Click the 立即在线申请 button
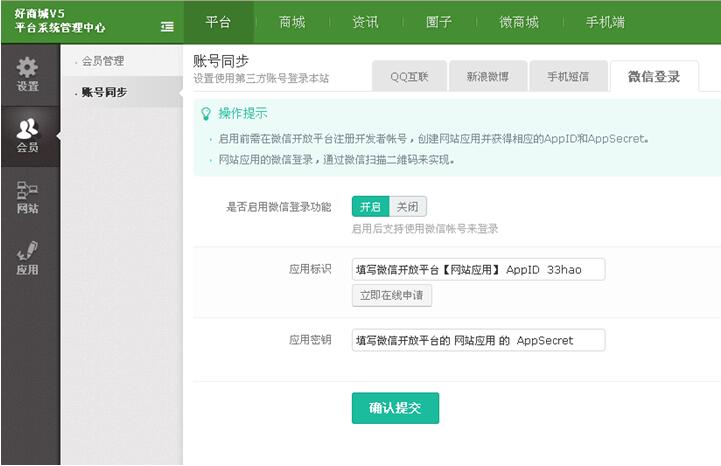 tap(392, 295)
